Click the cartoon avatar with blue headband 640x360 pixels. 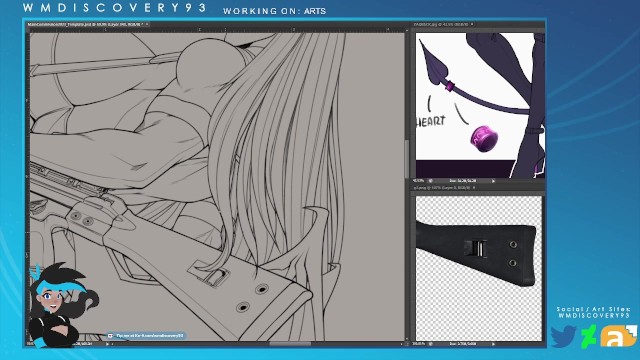click(x=62, y=304)
